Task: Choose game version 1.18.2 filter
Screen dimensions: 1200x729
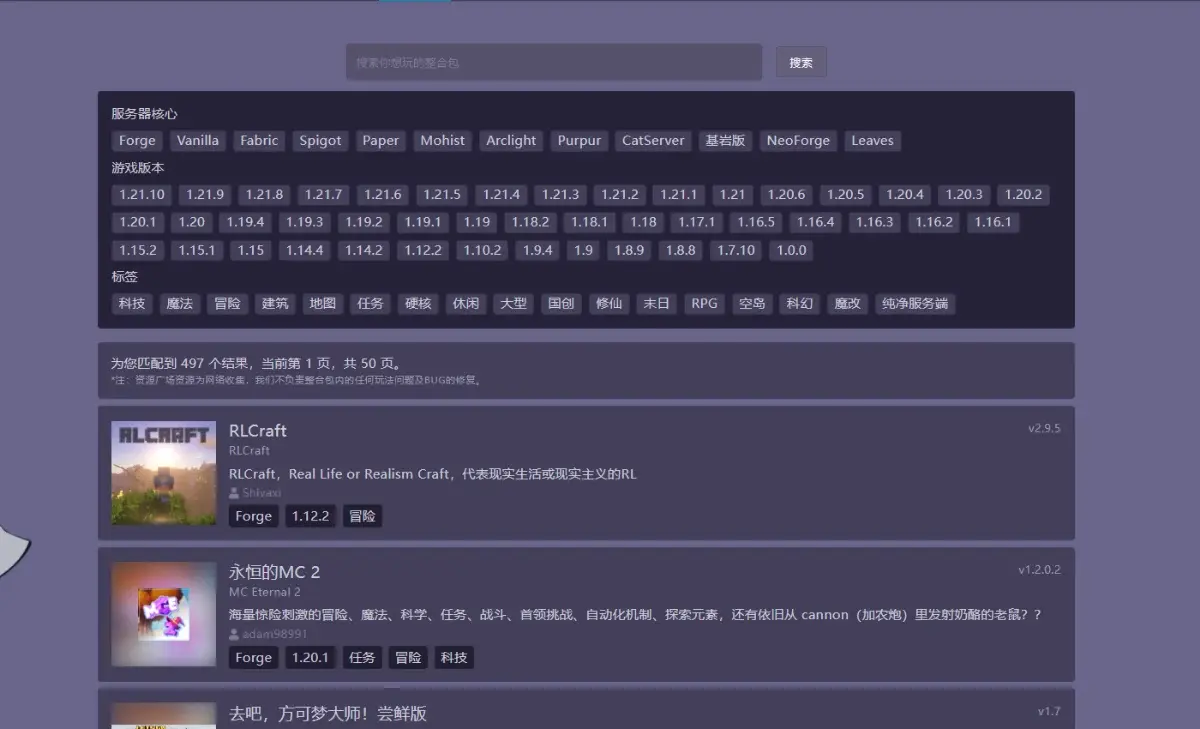Action: pos(530,222)
